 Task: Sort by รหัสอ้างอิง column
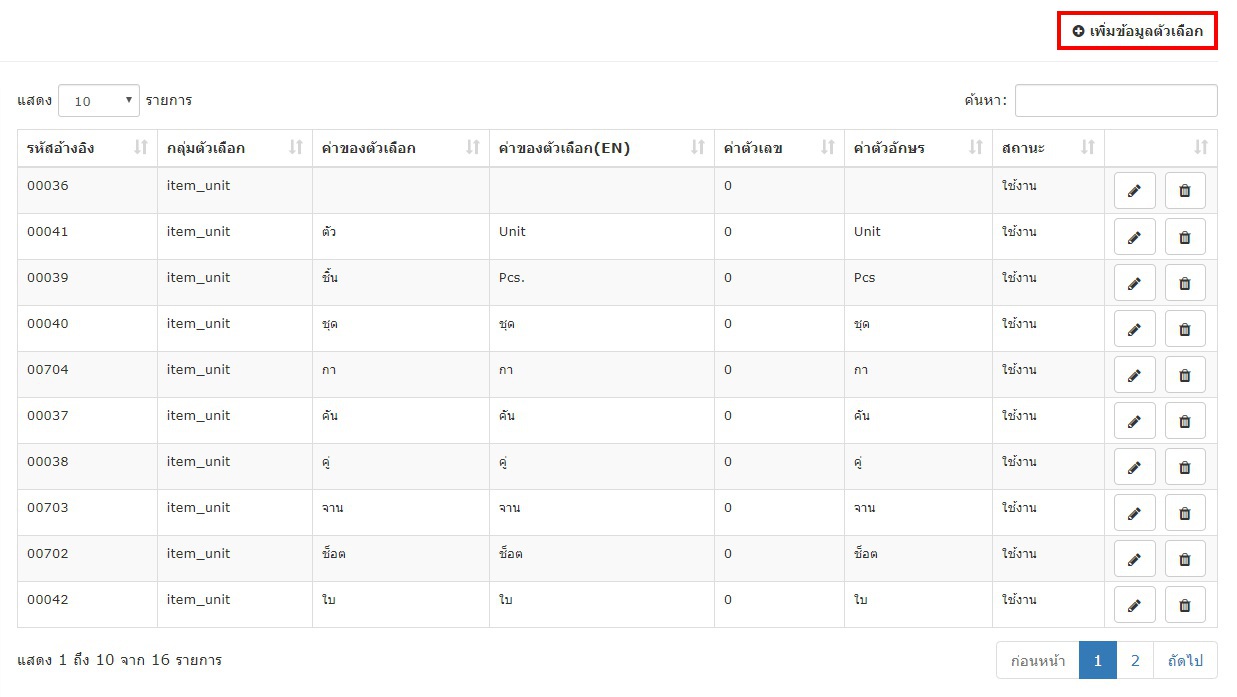87,148
